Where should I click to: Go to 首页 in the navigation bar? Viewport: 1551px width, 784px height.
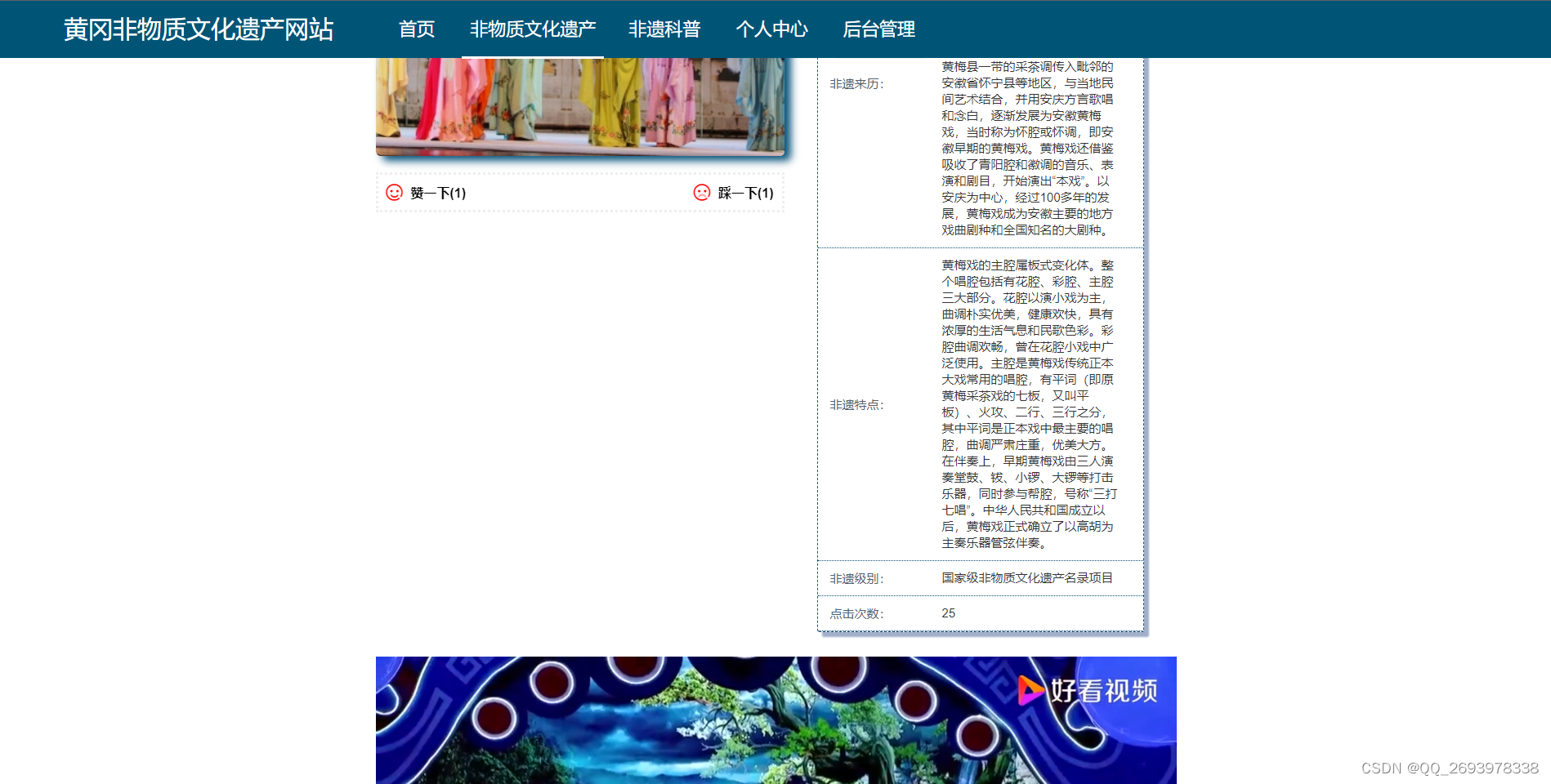point(416,29)
